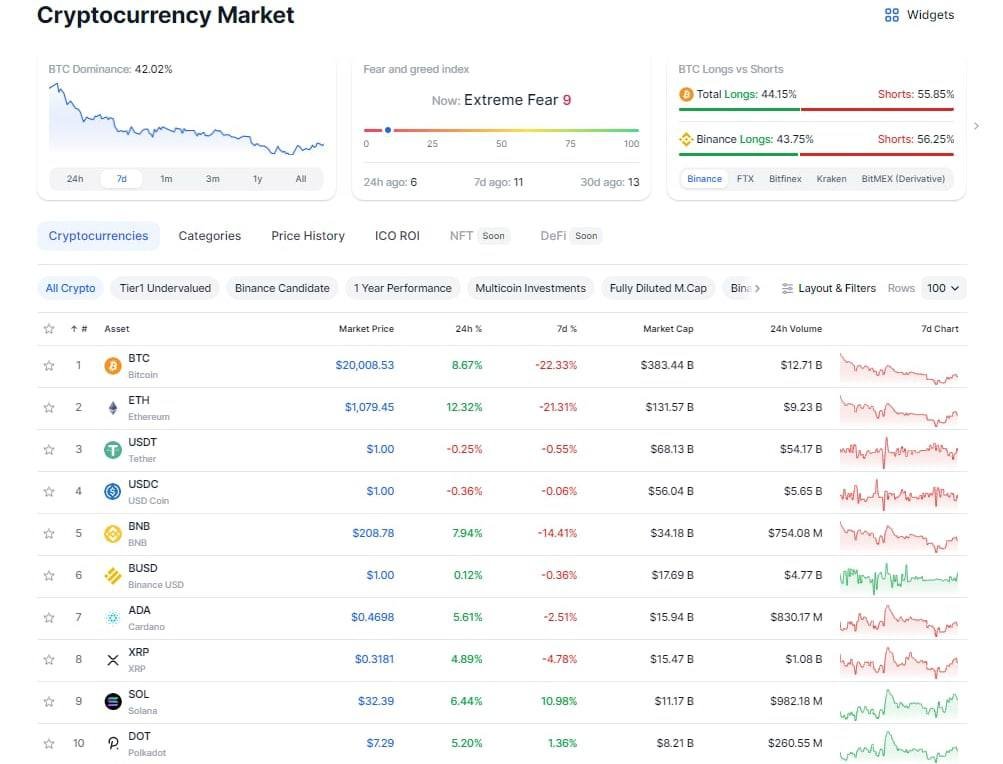Select the 1m dominance range

166,179
